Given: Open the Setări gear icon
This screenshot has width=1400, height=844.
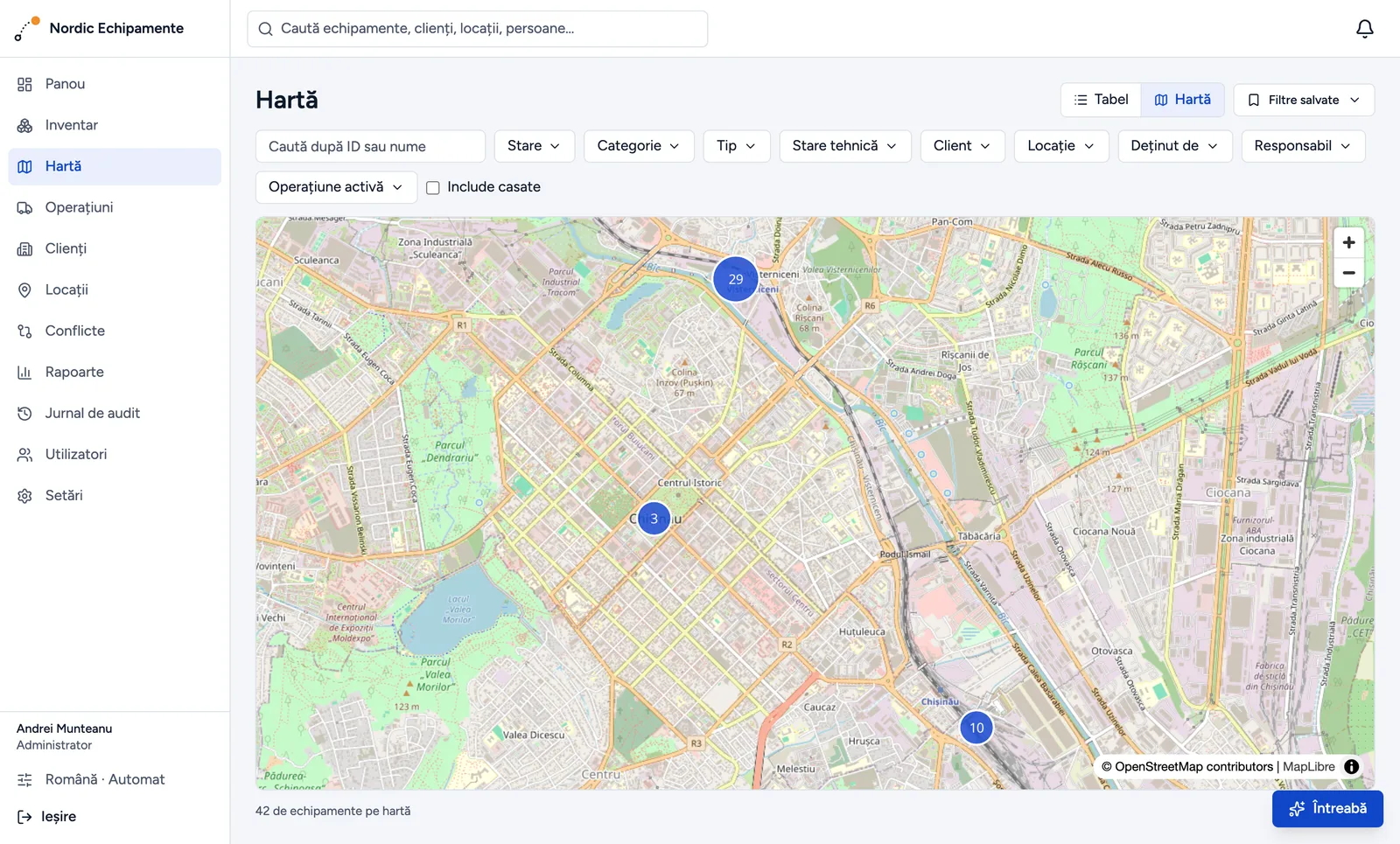Looking at the screenshot, I should pyautogui.click(x=24, y=495).
